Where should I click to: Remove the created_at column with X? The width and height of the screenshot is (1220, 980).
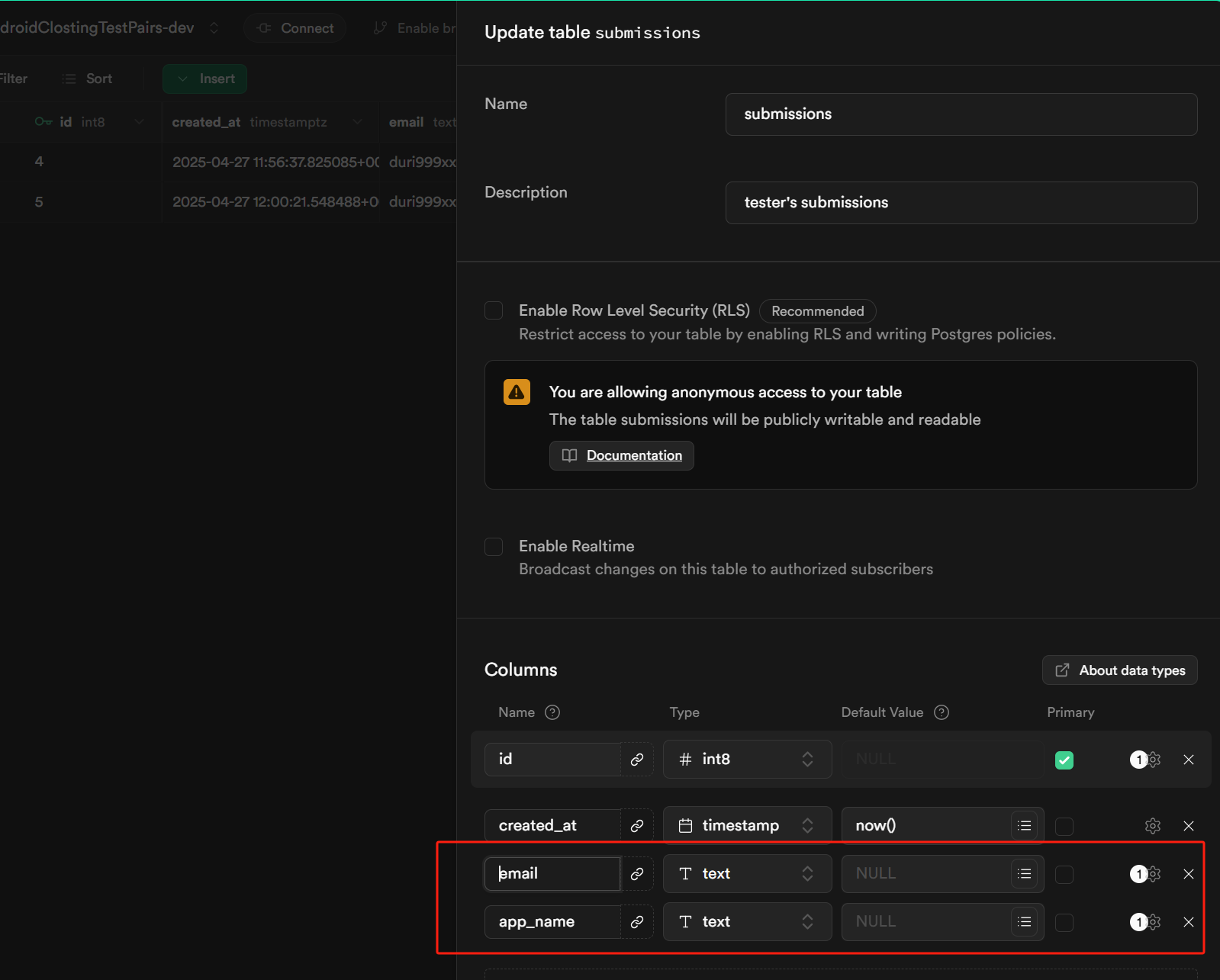(1189, 826)
